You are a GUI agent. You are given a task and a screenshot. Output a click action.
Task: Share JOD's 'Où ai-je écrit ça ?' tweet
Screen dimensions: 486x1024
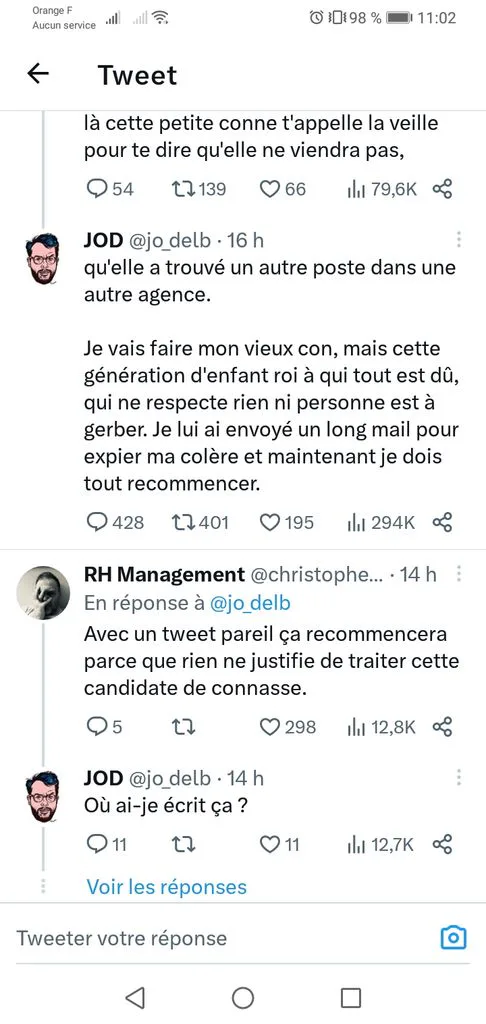442,844
